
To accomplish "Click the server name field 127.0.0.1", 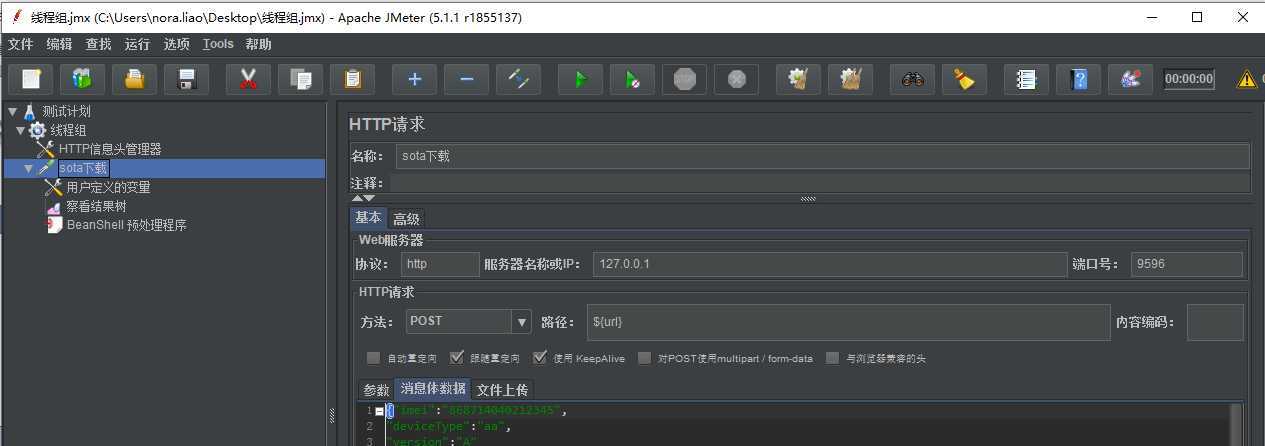I will pyautogui.click(x=830, y=264).
